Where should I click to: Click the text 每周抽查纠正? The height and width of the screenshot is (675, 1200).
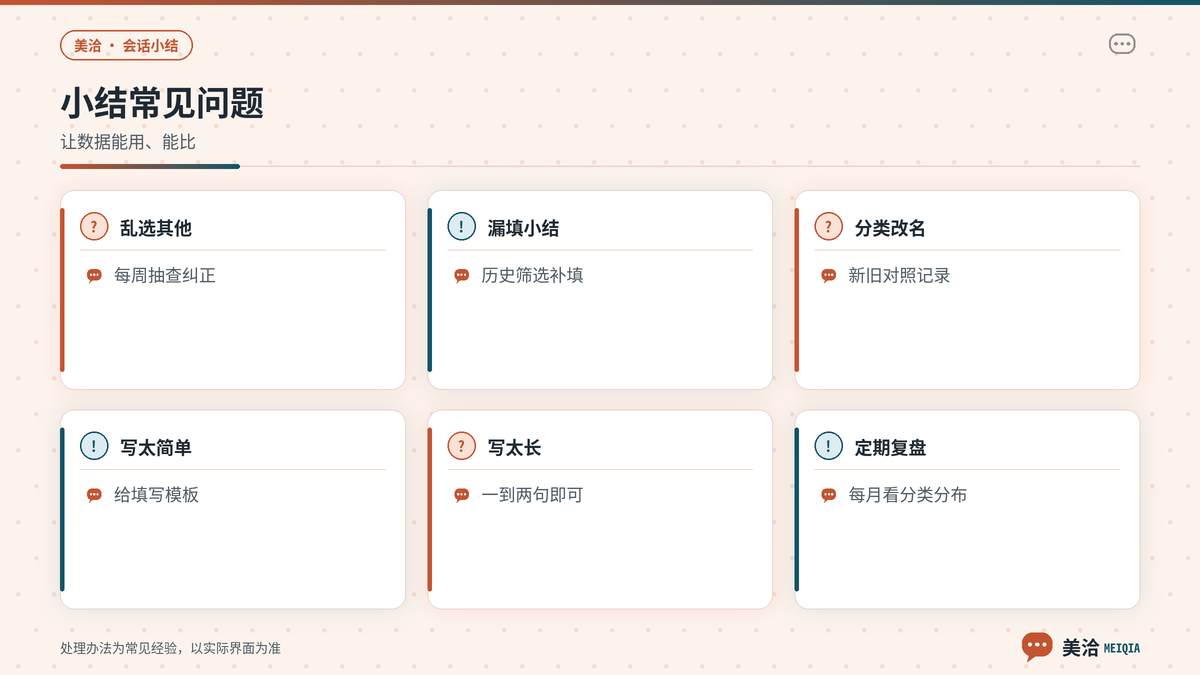click(x=165, y=276)
